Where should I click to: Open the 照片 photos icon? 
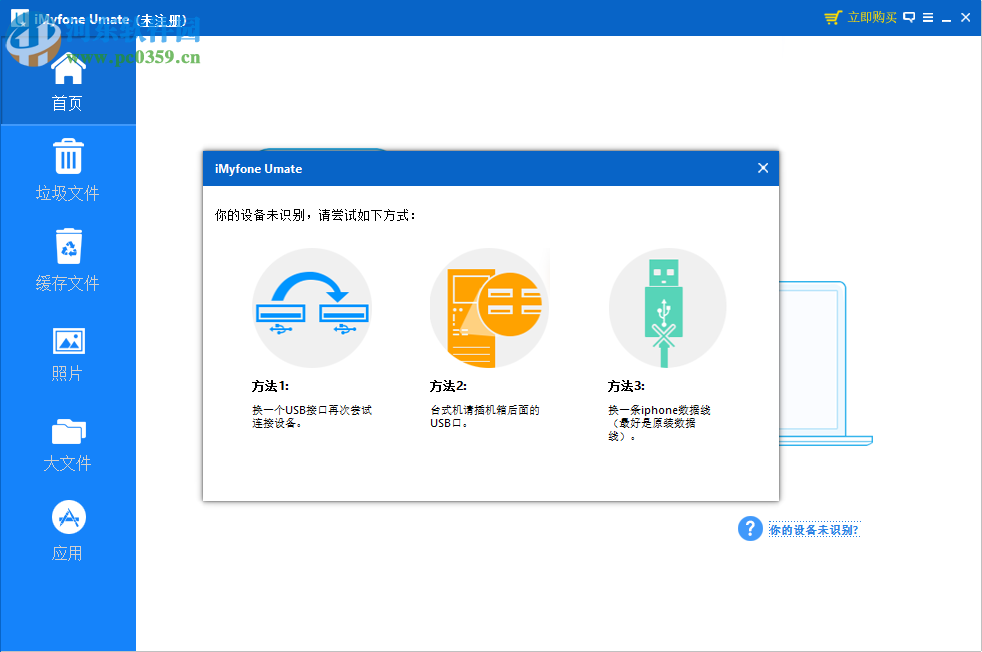click(67, 340)
